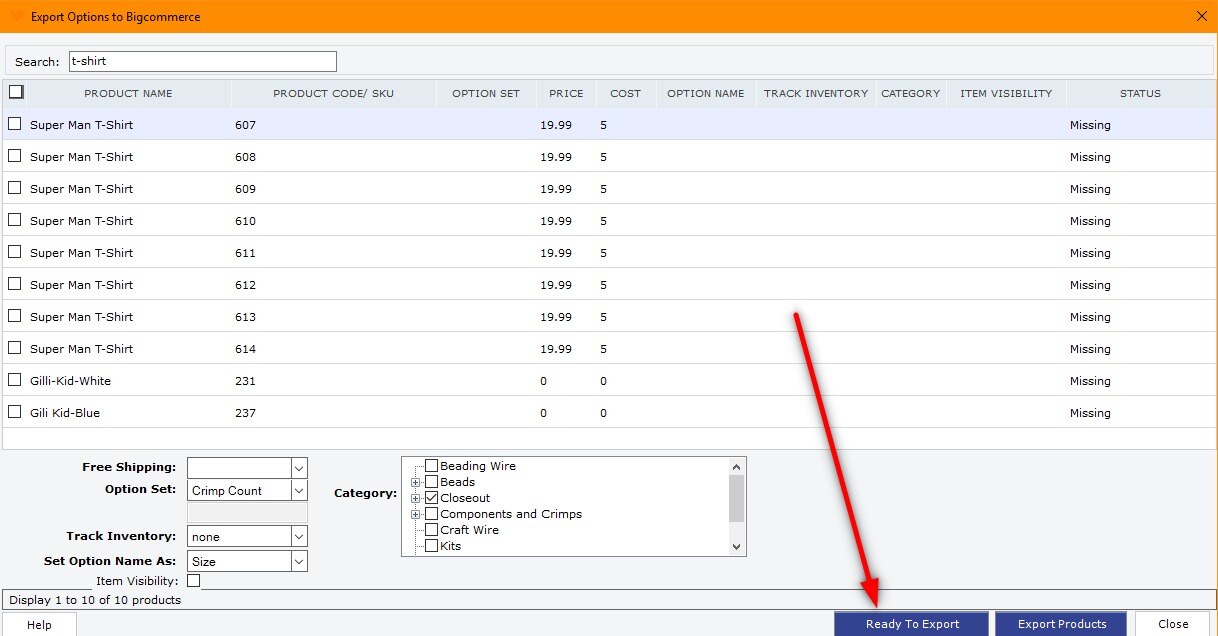Sort by the Product Code/ SKU column header
This screenshot has width=1218, height=636.
pos(334,93)
